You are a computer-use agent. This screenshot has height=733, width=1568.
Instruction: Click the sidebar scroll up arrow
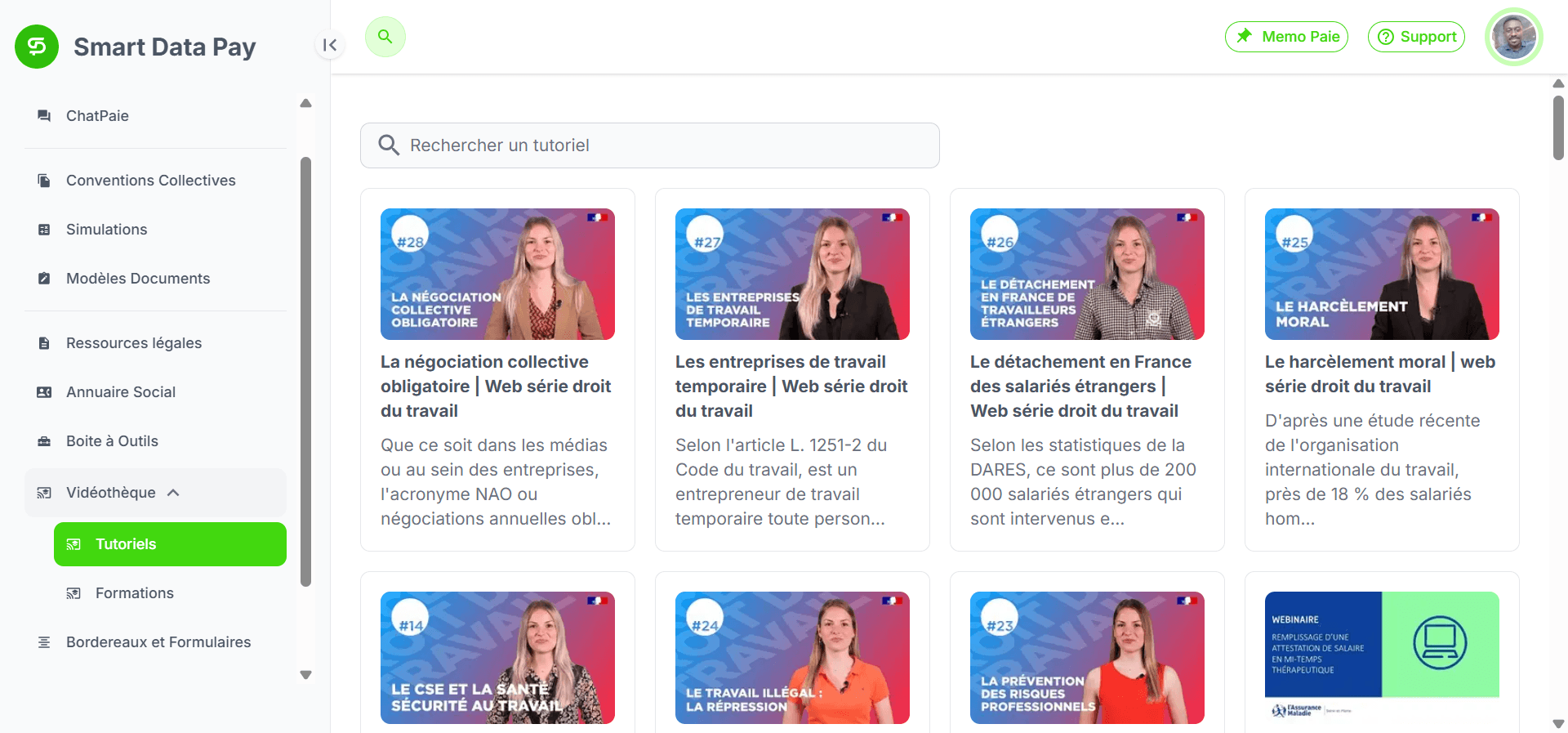pos(306,103)
